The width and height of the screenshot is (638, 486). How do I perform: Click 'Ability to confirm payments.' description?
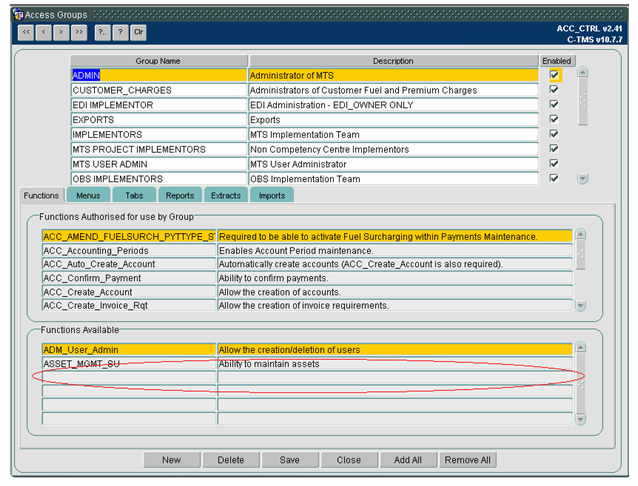click(395, 278)
